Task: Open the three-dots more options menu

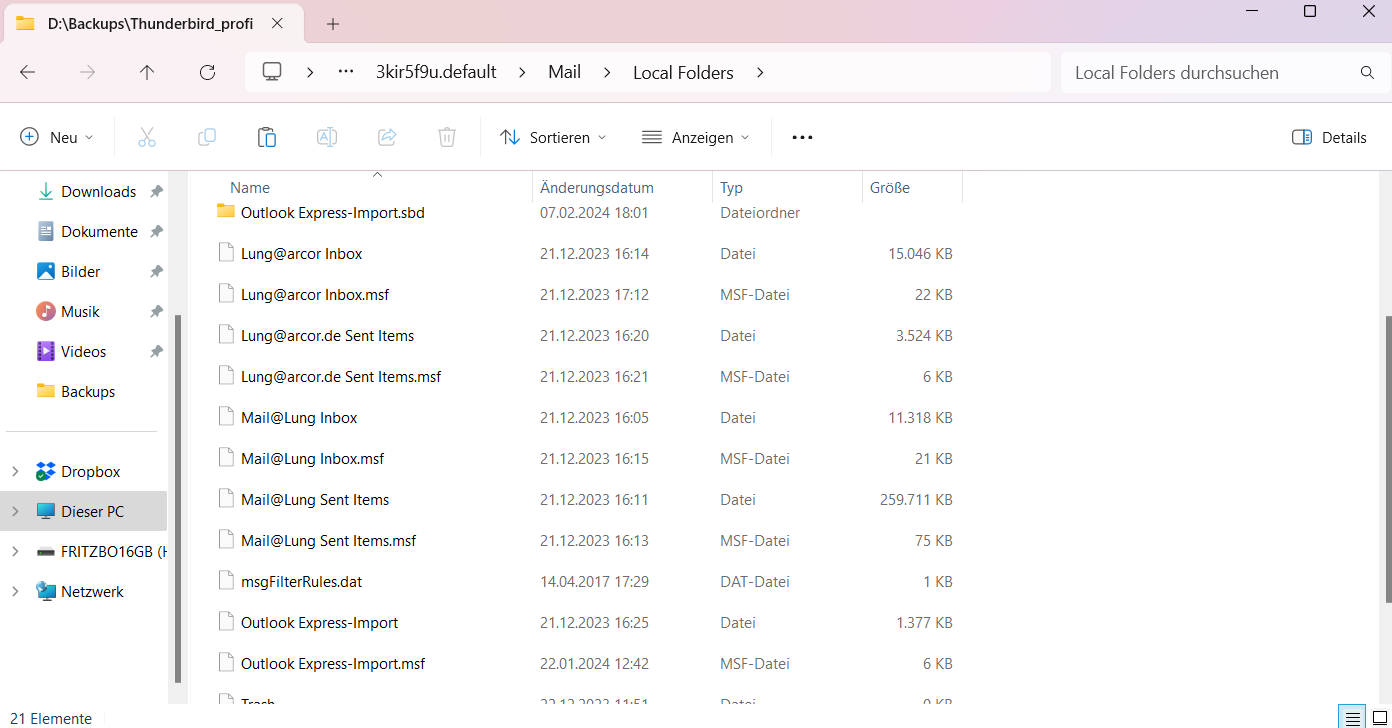Action: (802, 138)
